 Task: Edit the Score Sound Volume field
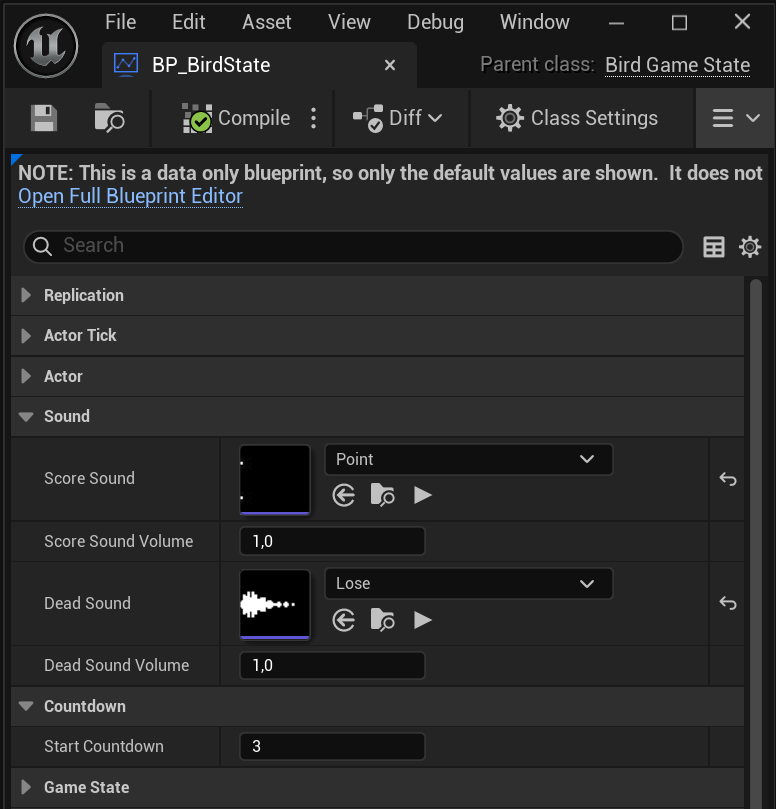click(x=332, y=541)
